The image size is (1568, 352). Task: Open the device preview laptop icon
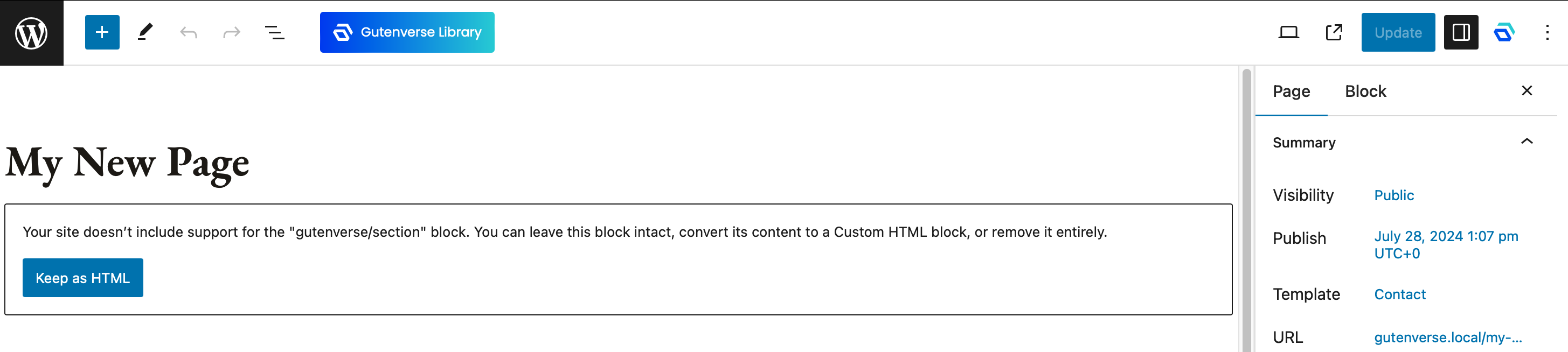(x=1288, y=33)
